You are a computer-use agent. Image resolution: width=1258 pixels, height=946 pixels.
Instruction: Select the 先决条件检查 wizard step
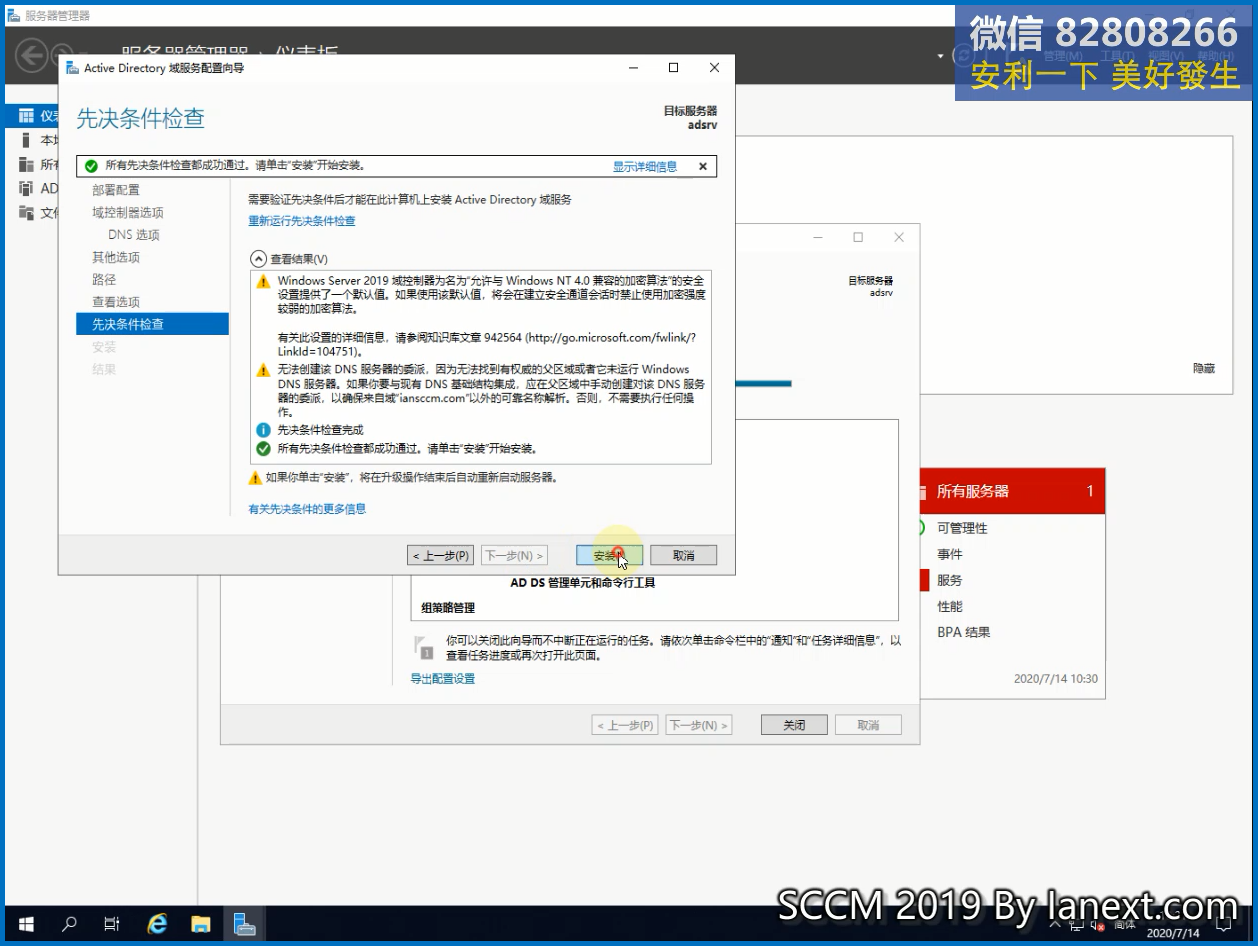152,324
